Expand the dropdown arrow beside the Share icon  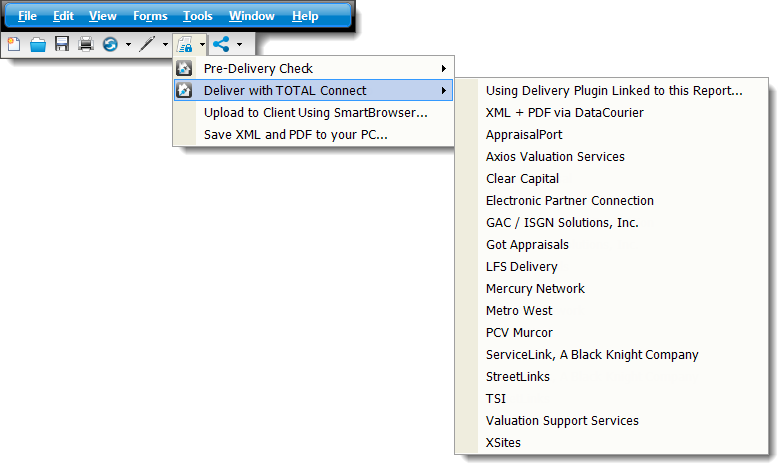pos(239,44)
